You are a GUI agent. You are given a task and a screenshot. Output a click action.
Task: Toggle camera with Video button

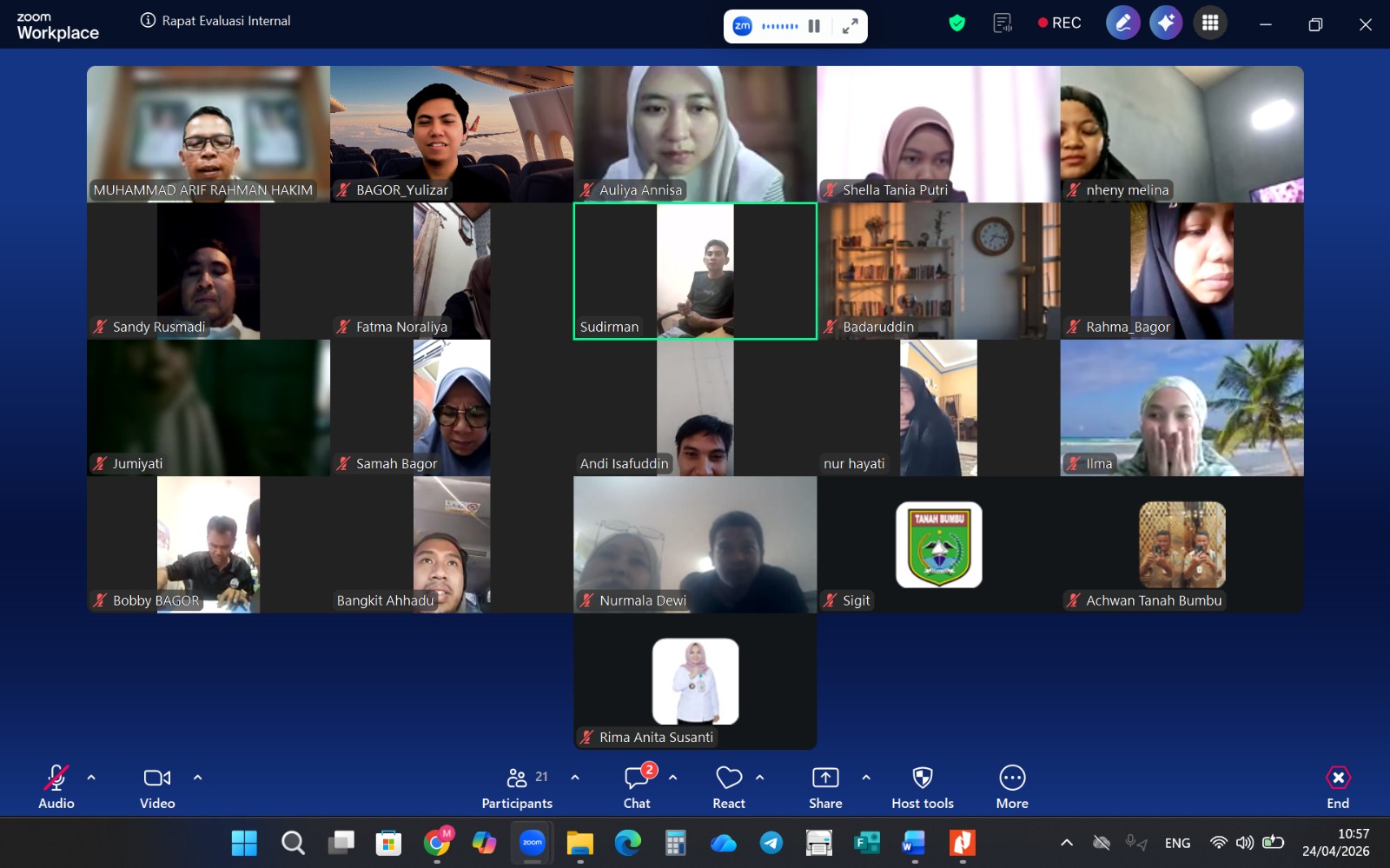coord(157,787)
